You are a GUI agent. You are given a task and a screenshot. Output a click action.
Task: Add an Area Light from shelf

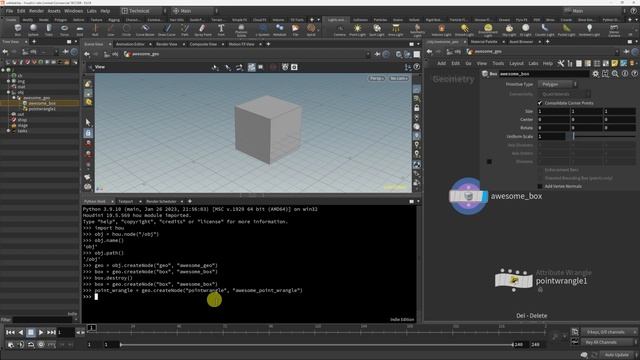(396, 30)
